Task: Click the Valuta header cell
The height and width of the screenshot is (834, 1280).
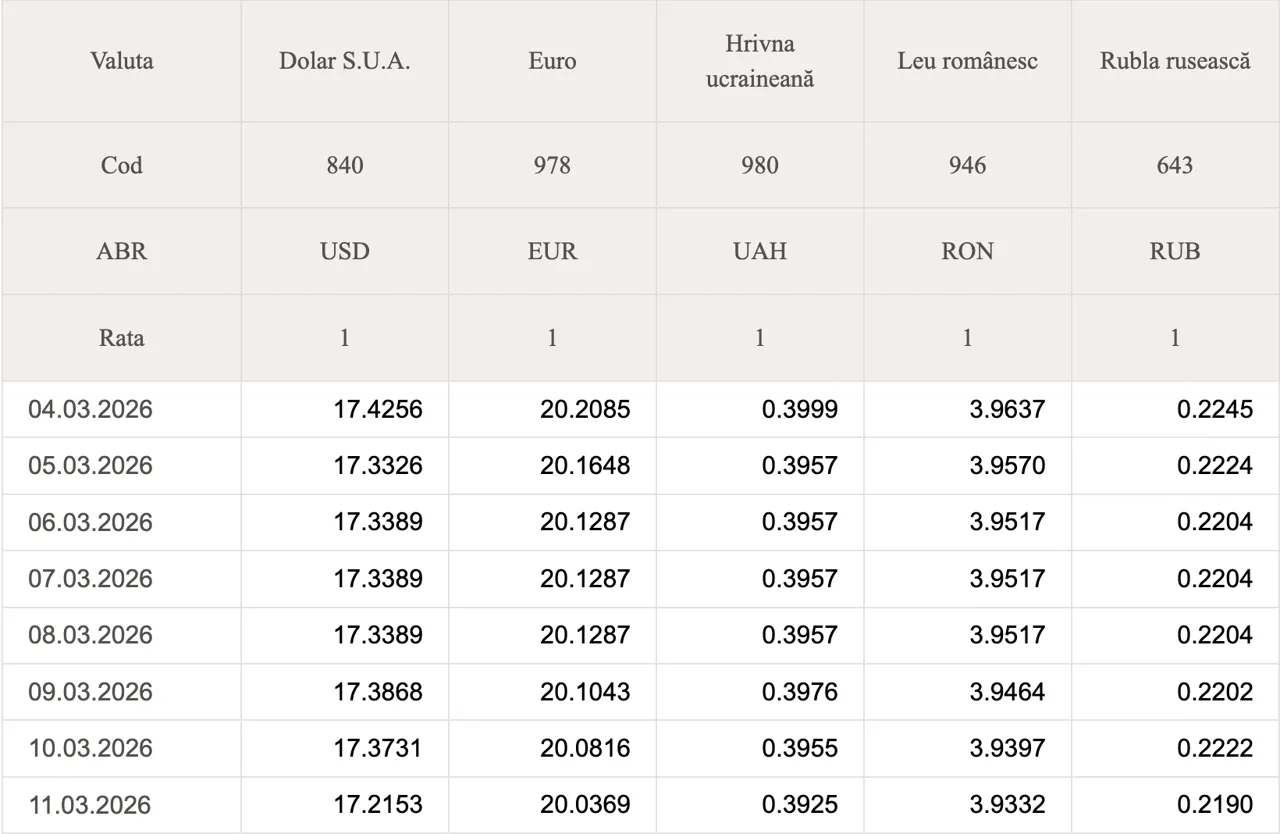Action: [x=122, y=61]
